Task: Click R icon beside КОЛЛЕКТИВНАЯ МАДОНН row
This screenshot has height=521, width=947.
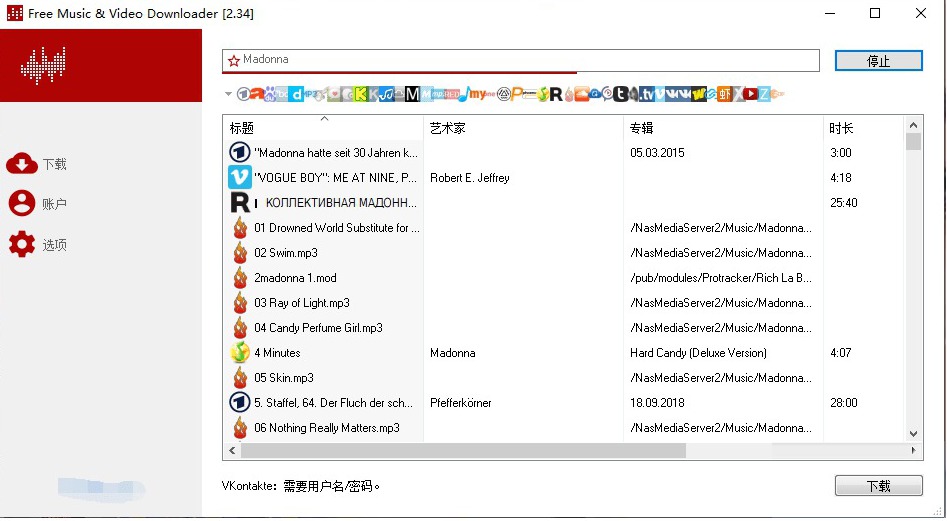Action: tap(240, 202)
